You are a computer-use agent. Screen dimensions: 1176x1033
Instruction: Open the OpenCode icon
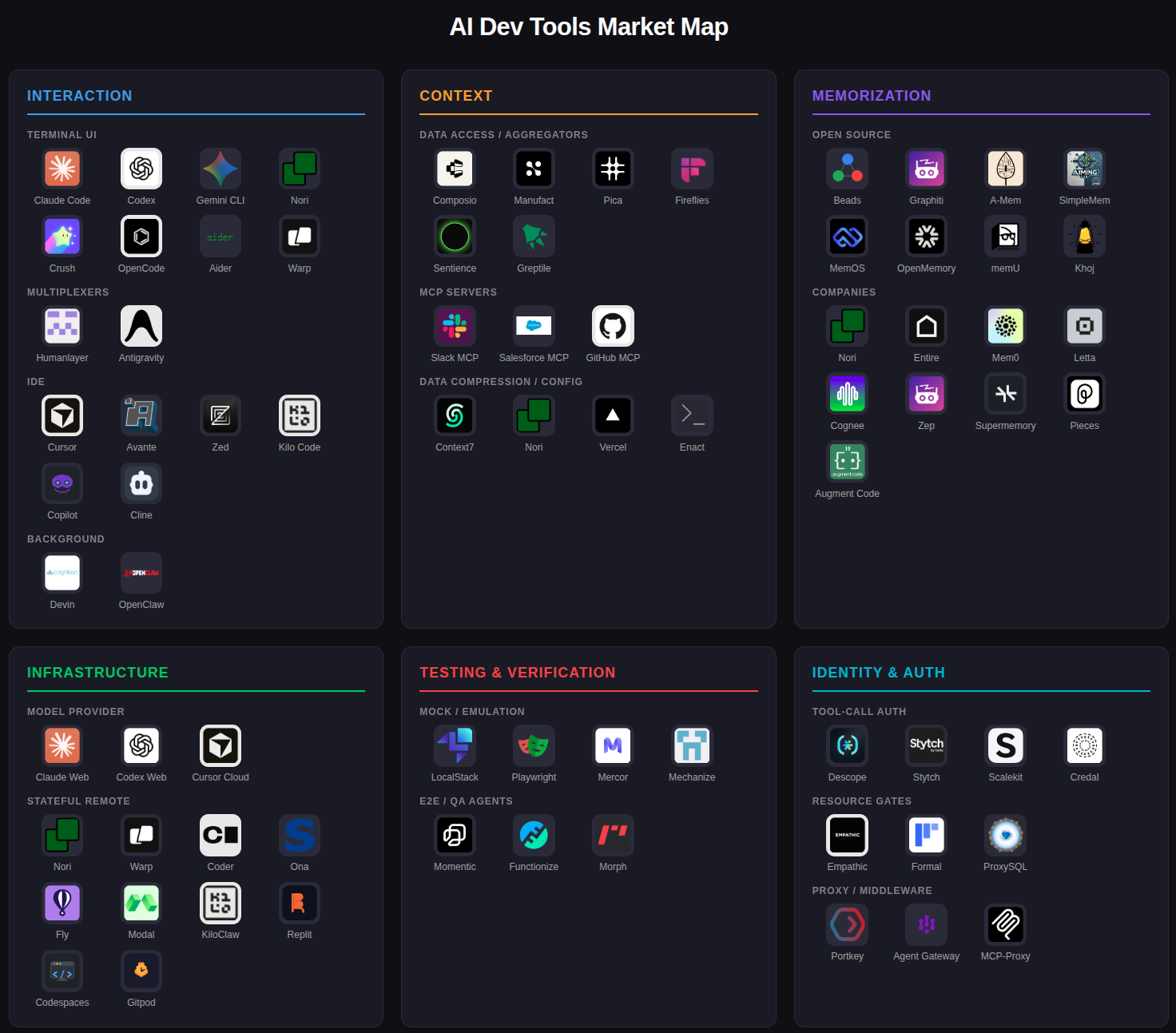[x=141, y=236]
